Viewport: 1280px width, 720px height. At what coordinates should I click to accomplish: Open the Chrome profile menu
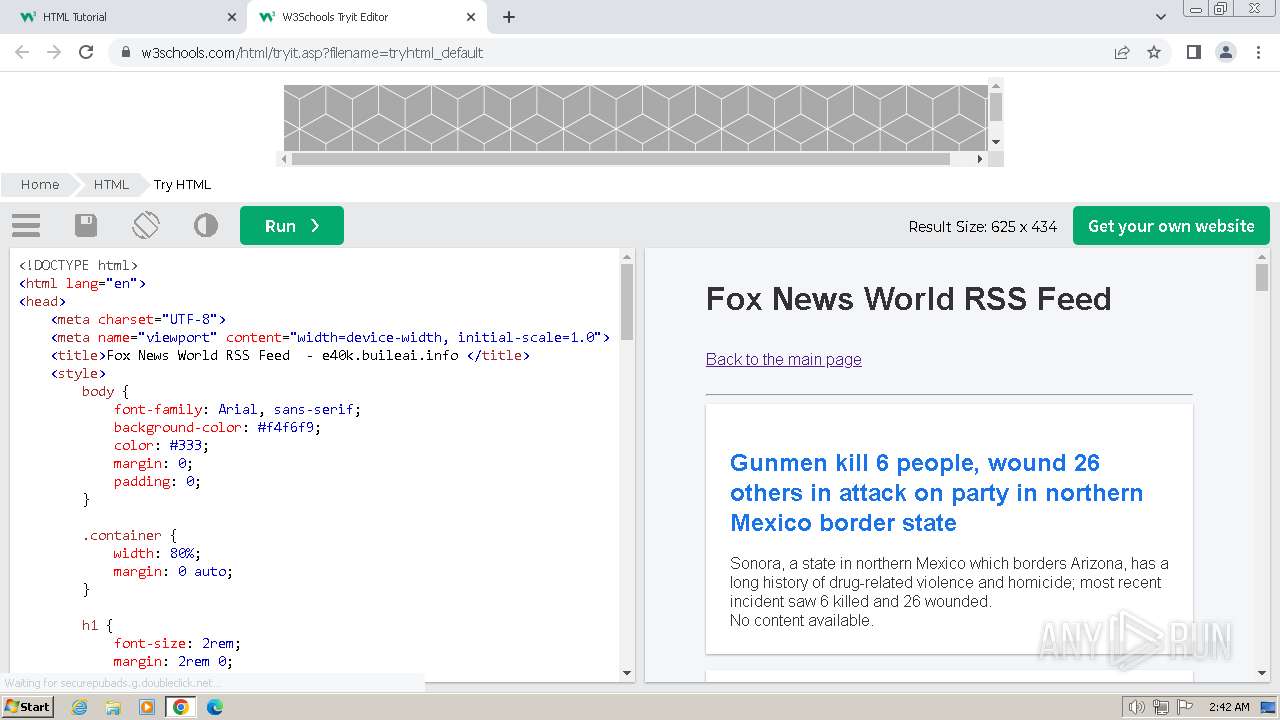pos(1225,52)
